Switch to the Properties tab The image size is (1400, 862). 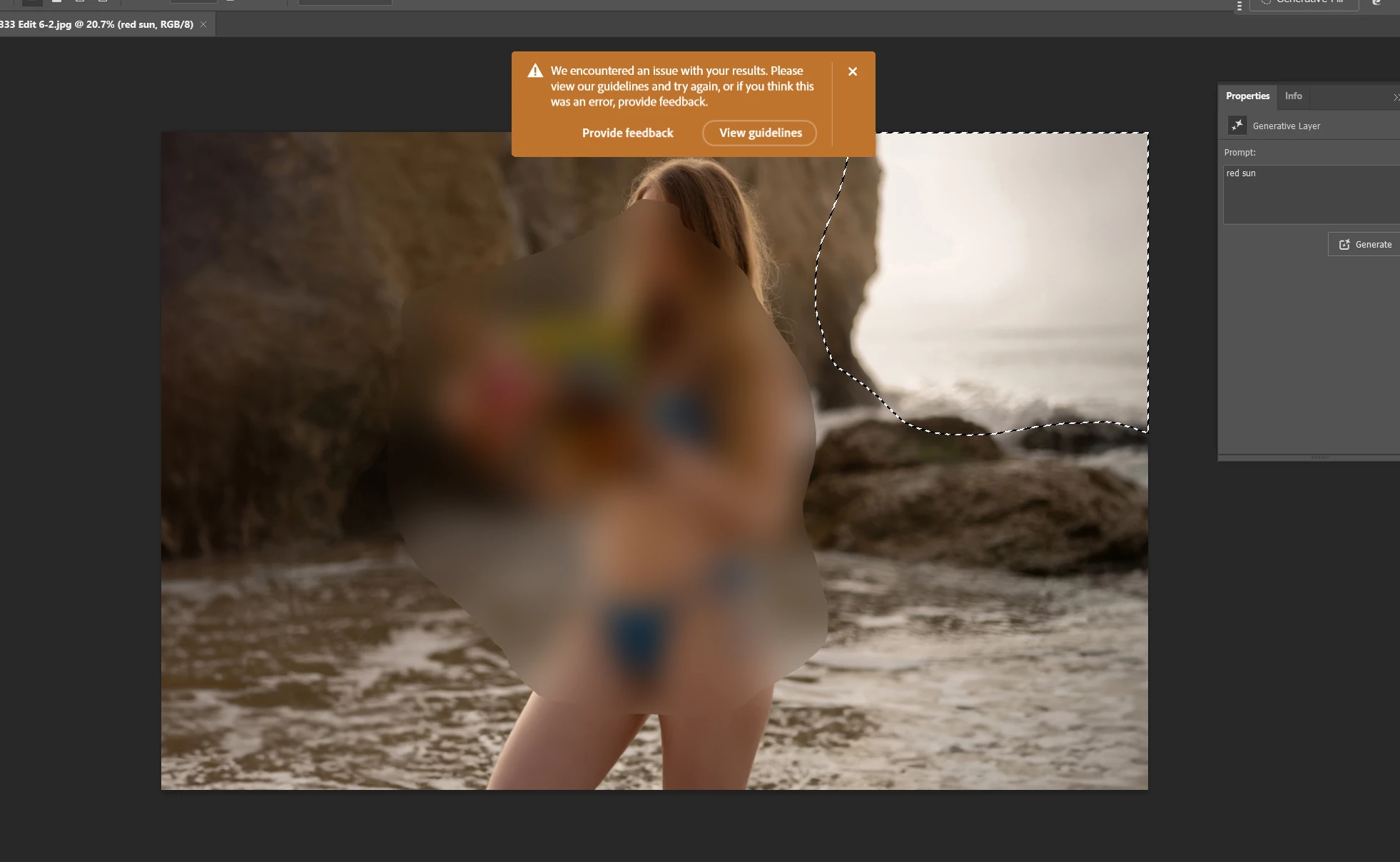[x=1247, y=96]
